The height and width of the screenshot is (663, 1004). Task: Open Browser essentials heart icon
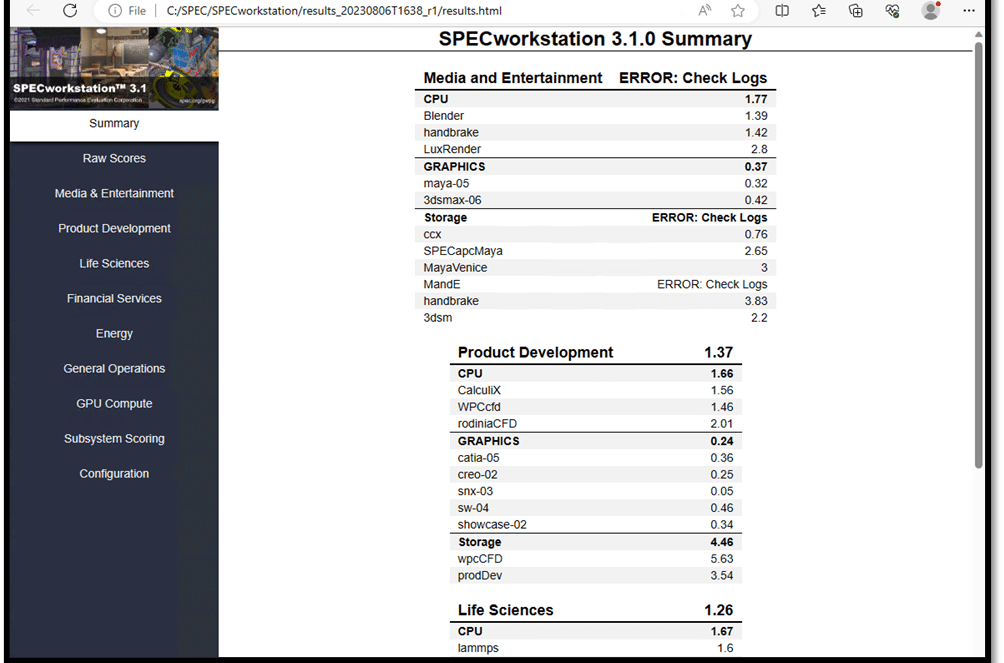[893, 11]
